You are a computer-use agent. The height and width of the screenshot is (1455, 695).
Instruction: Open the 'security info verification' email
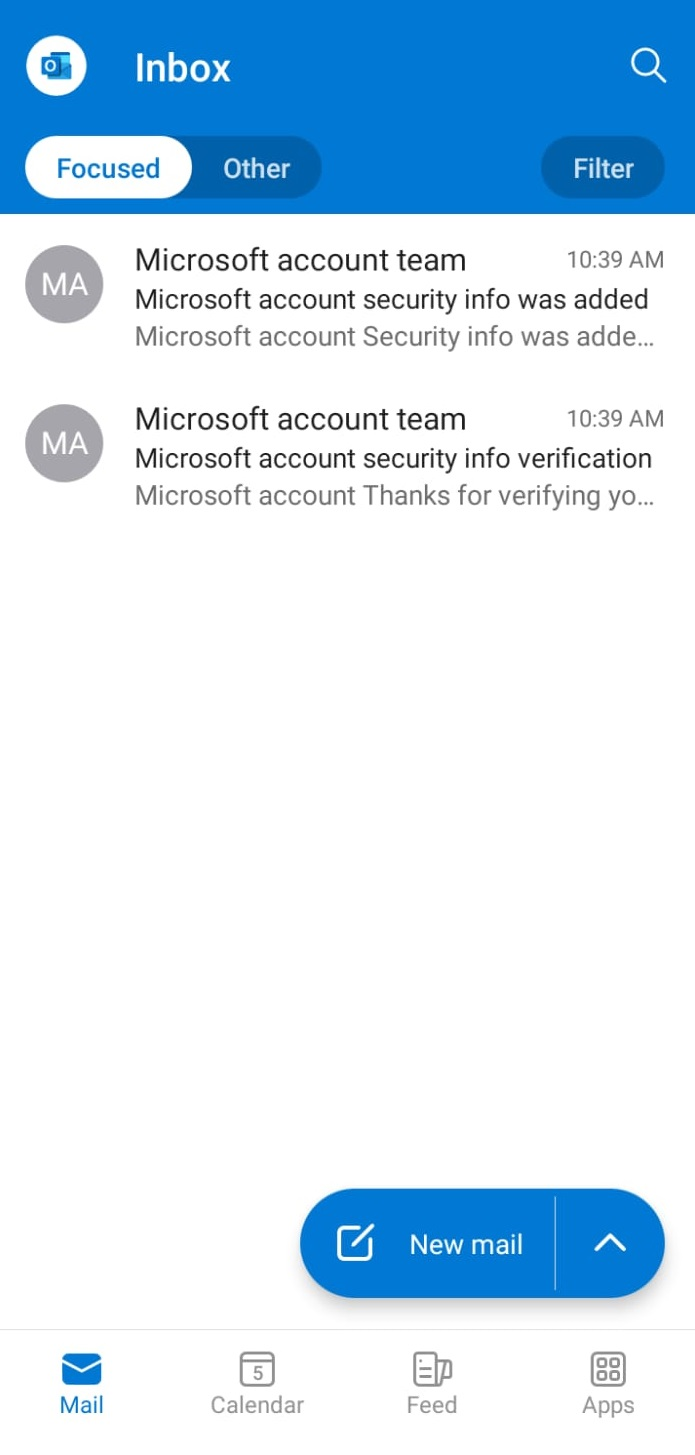347,457
